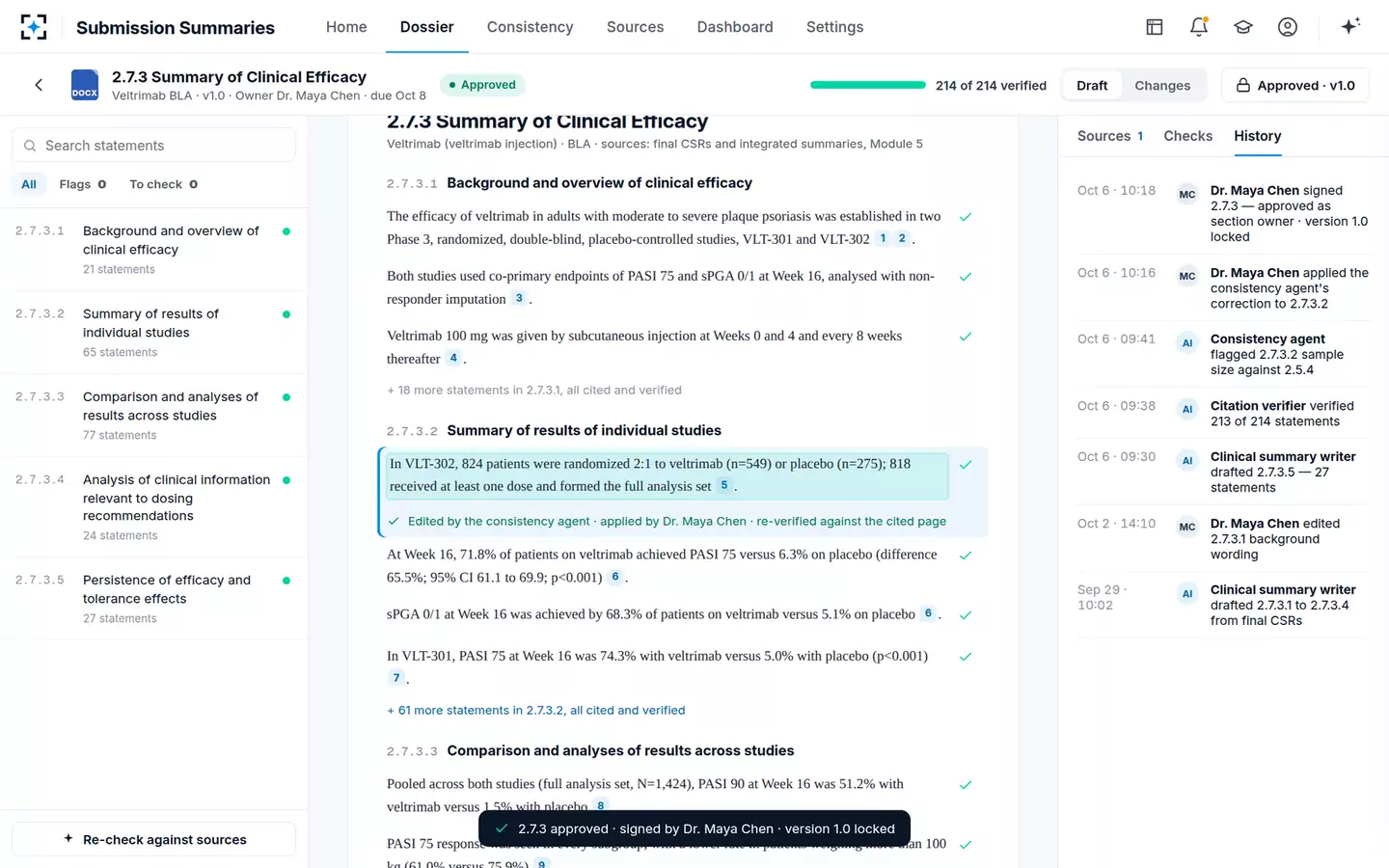Screen dimensions: 1389x868
Task: Switch to Changes view
Action: (x=1162, y=86)
